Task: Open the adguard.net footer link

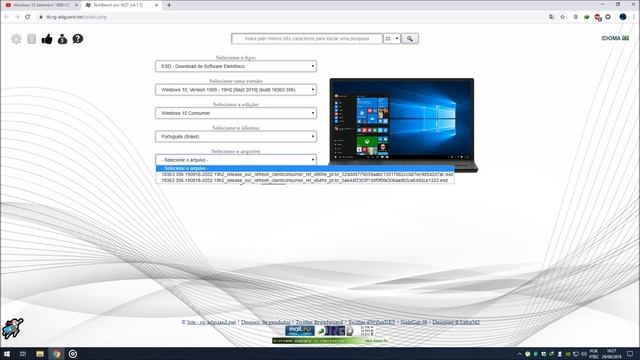Action: pos(211,322)
